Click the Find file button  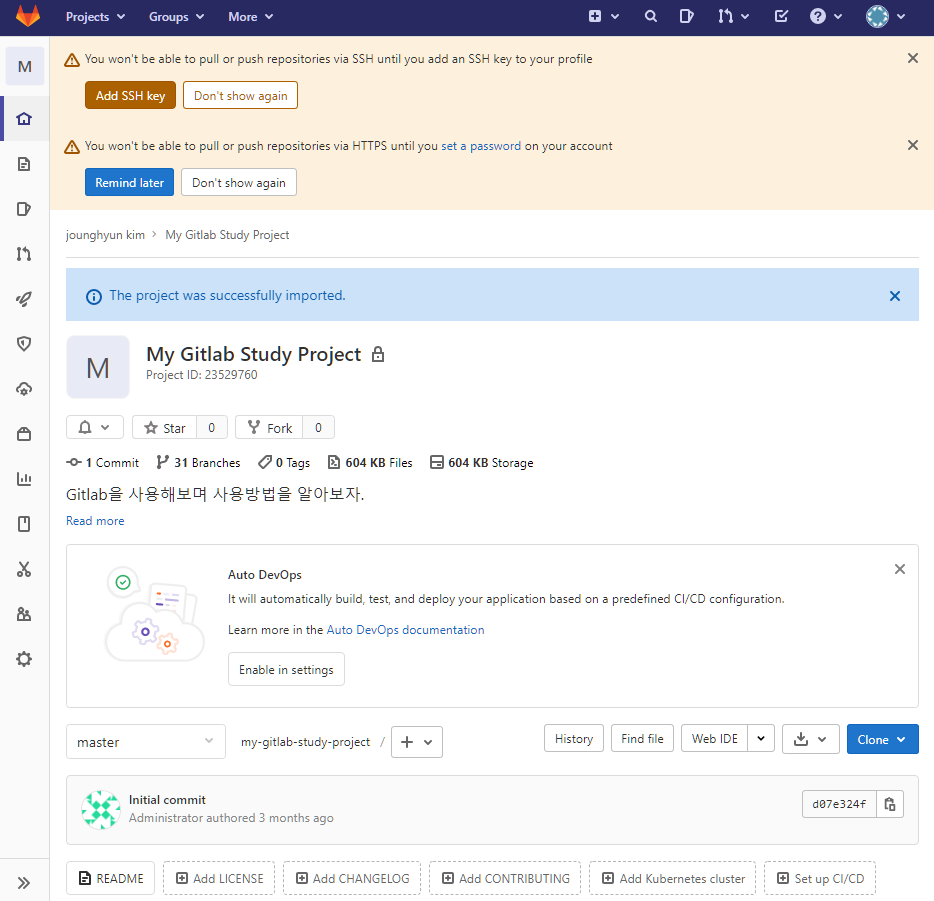[642, 738]
